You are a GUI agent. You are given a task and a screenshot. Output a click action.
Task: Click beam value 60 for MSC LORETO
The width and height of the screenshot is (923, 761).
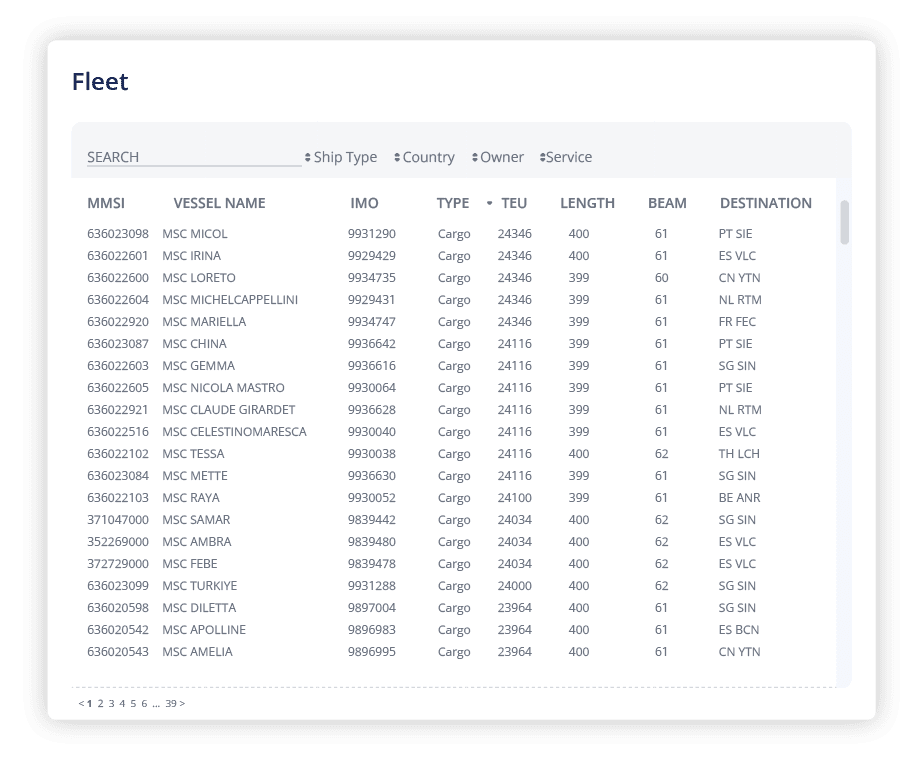[661, 278]
